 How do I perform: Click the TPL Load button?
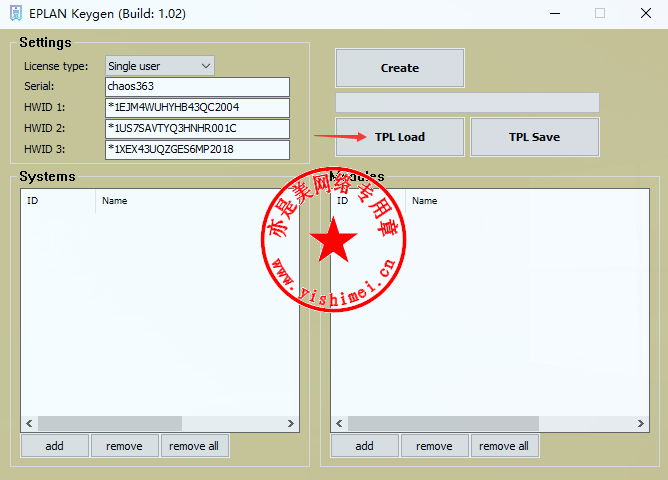point(400,137)
